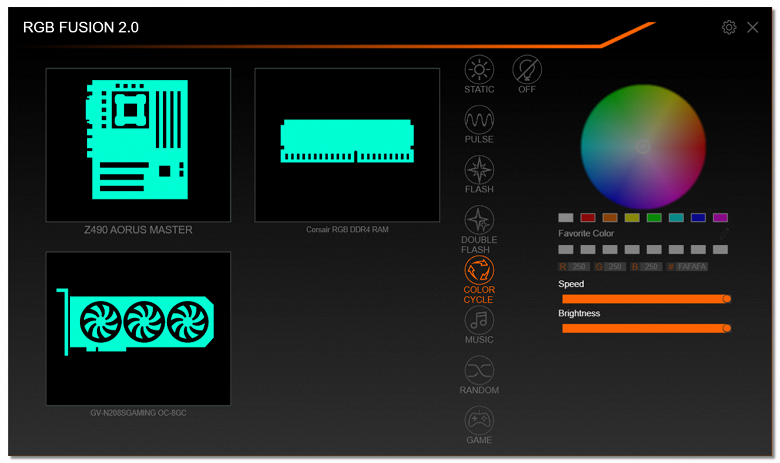Pick the purple preset color swatch
The image size is (780, 463).
pos(720,217)
